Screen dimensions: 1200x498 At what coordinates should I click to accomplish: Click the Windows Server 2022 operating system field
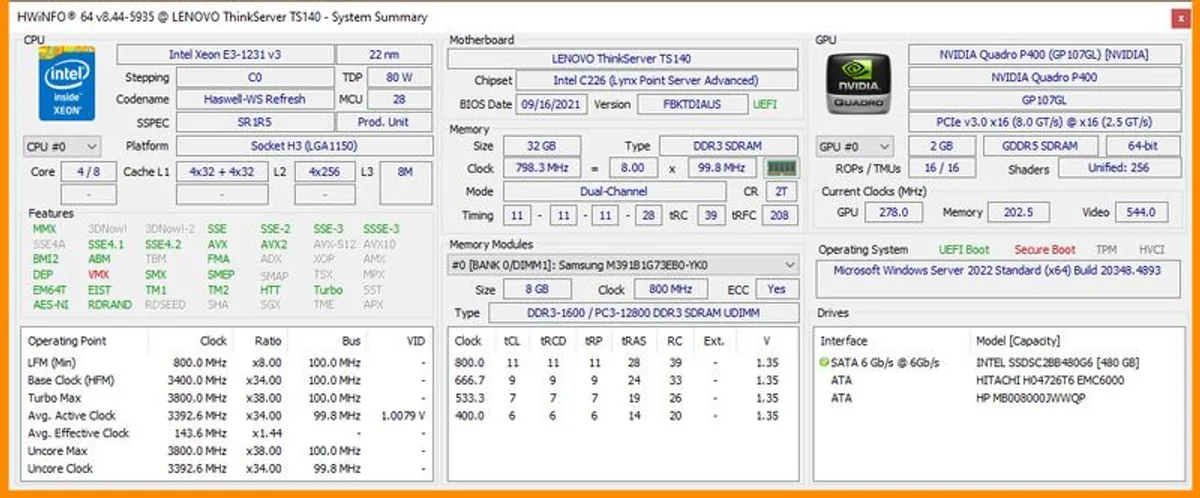pos(996,277)
